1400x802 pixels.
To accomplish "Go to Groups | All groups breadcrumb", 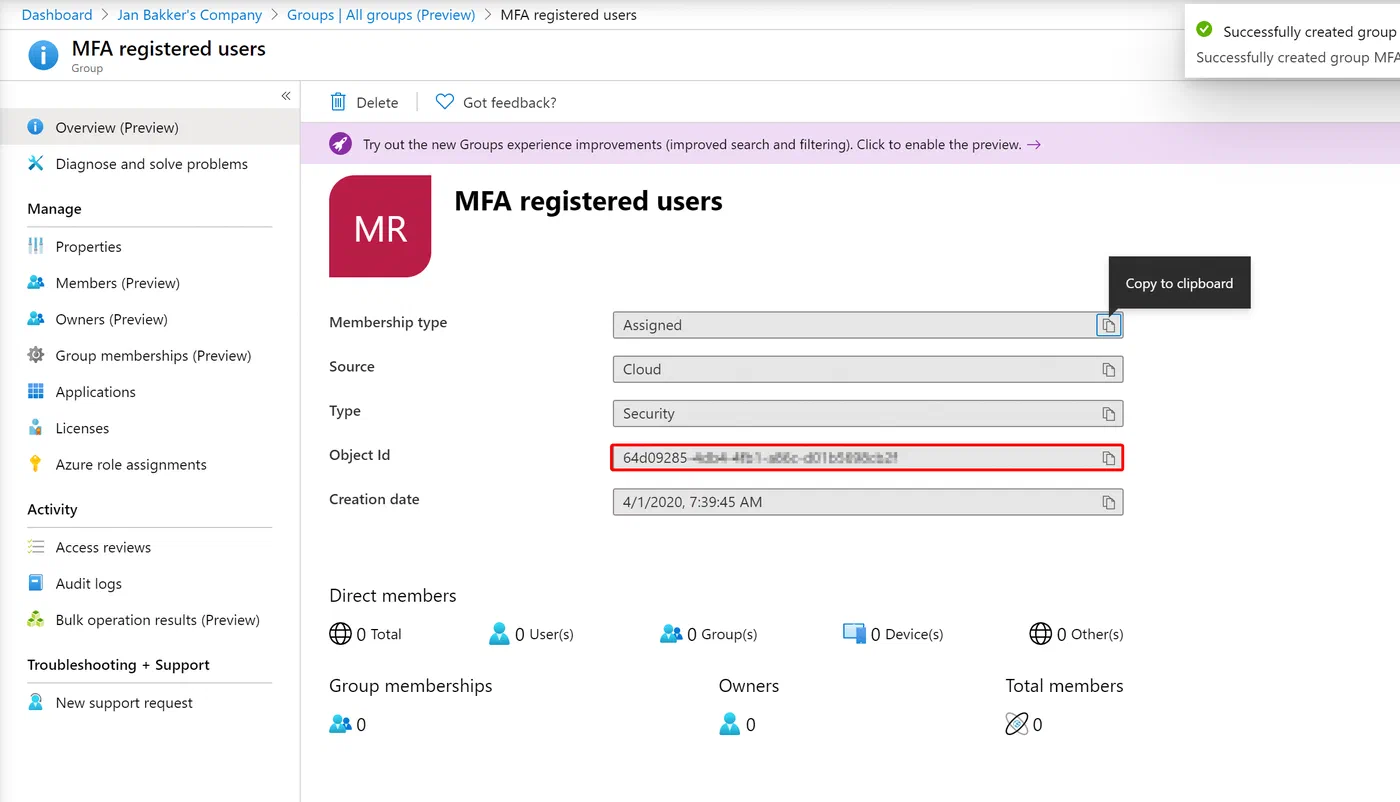I will point(381,15).
